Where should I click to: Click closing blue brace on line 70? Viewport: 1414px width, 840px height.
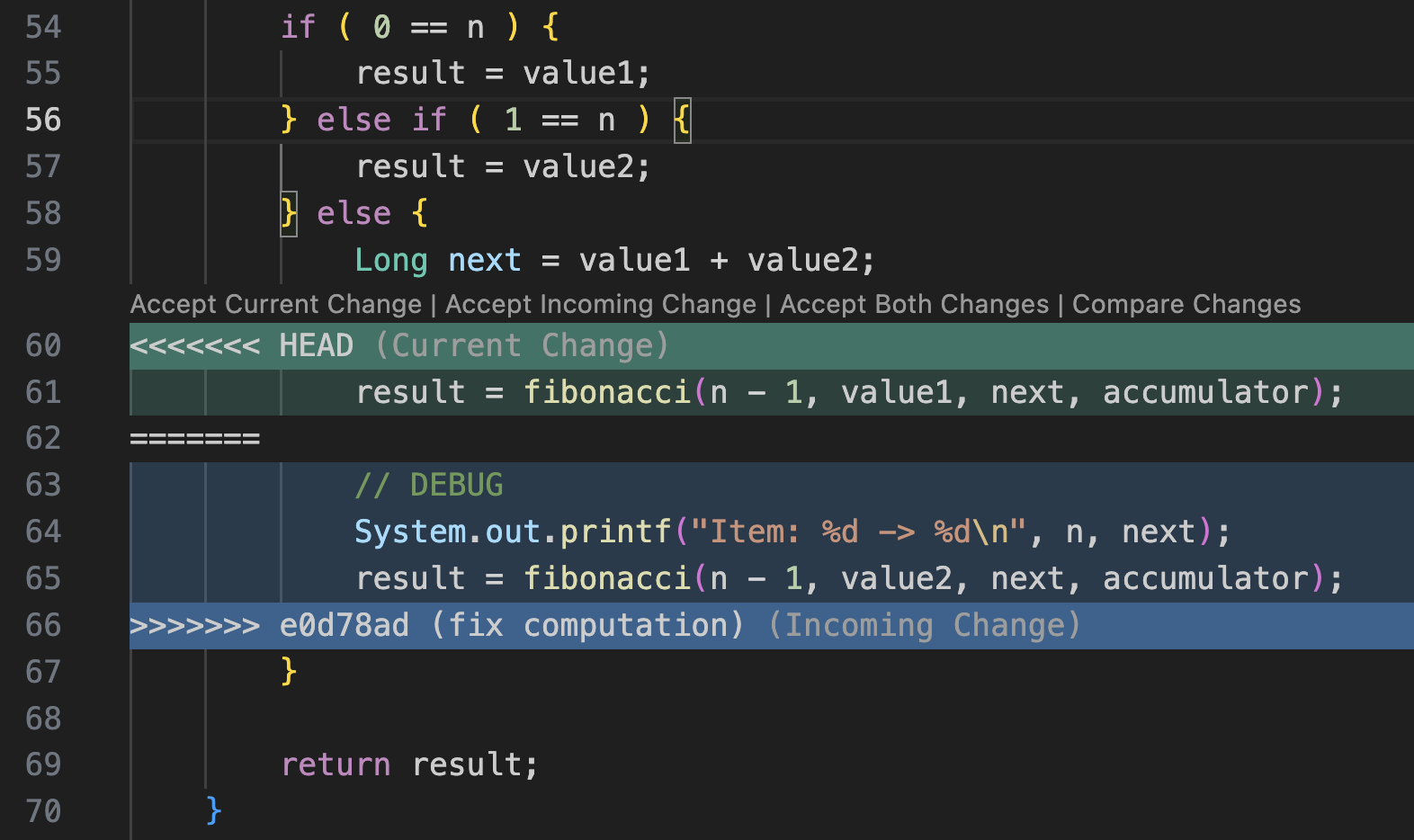(x=214, y=810)
